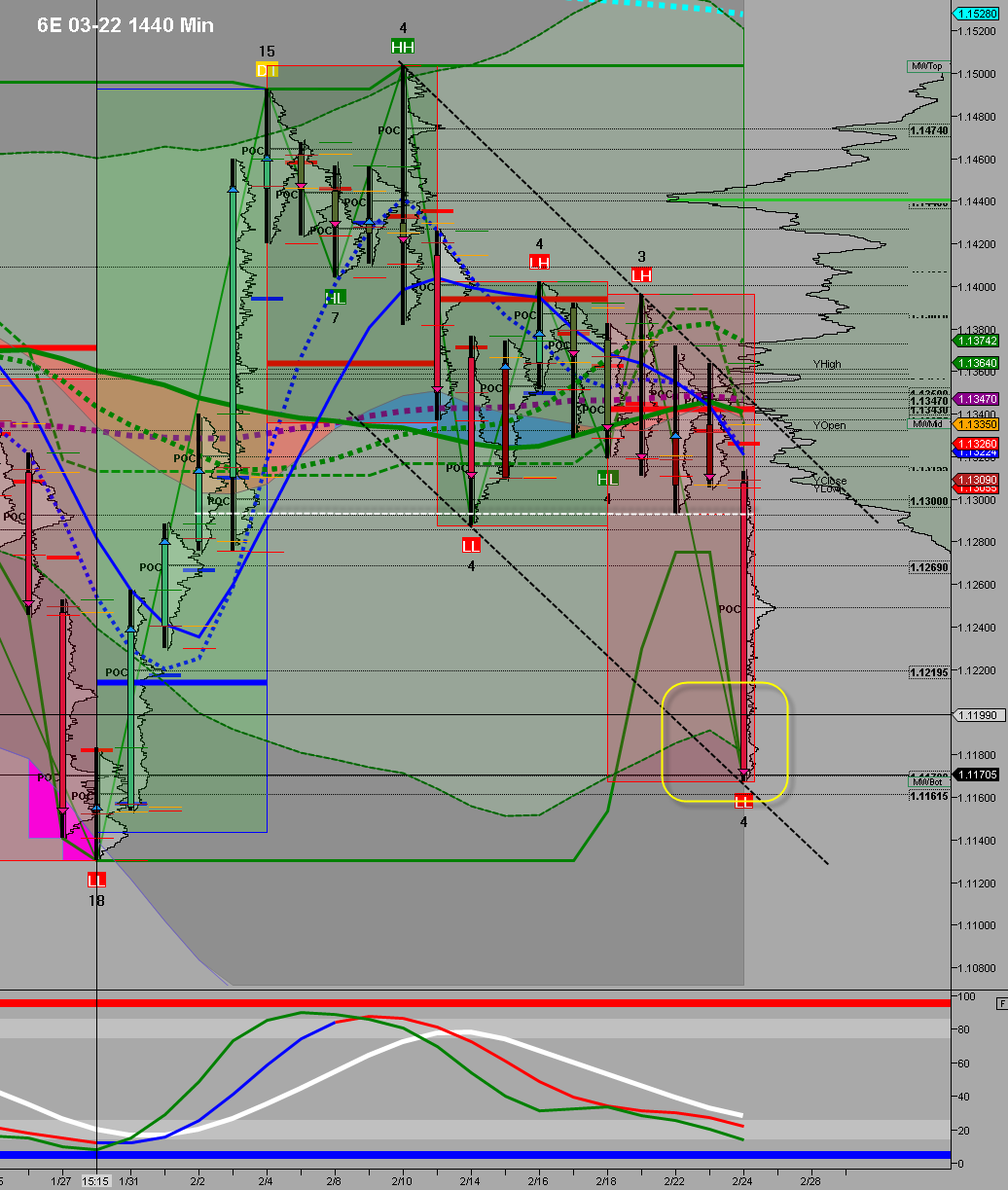This screenshot has width=1008, height=1190.
Task: Click the 2/16 date label
Action: pyautogui.click(x=539, y=1181)
